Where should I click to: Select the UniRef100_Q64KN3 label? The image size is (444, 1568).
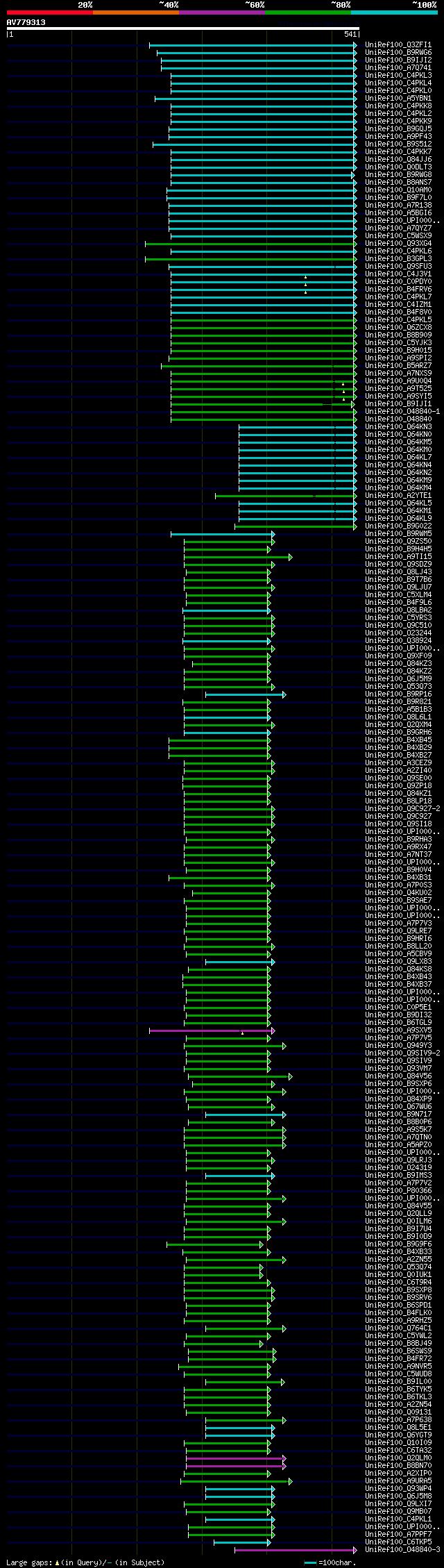coord(398,427)
